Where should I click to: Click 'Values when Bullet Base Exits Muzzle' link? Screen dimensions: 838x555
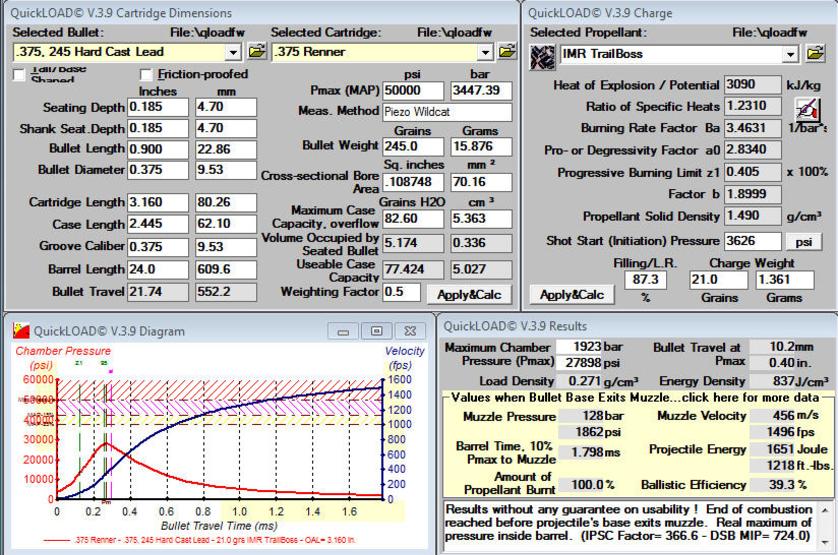coord(636,398)
